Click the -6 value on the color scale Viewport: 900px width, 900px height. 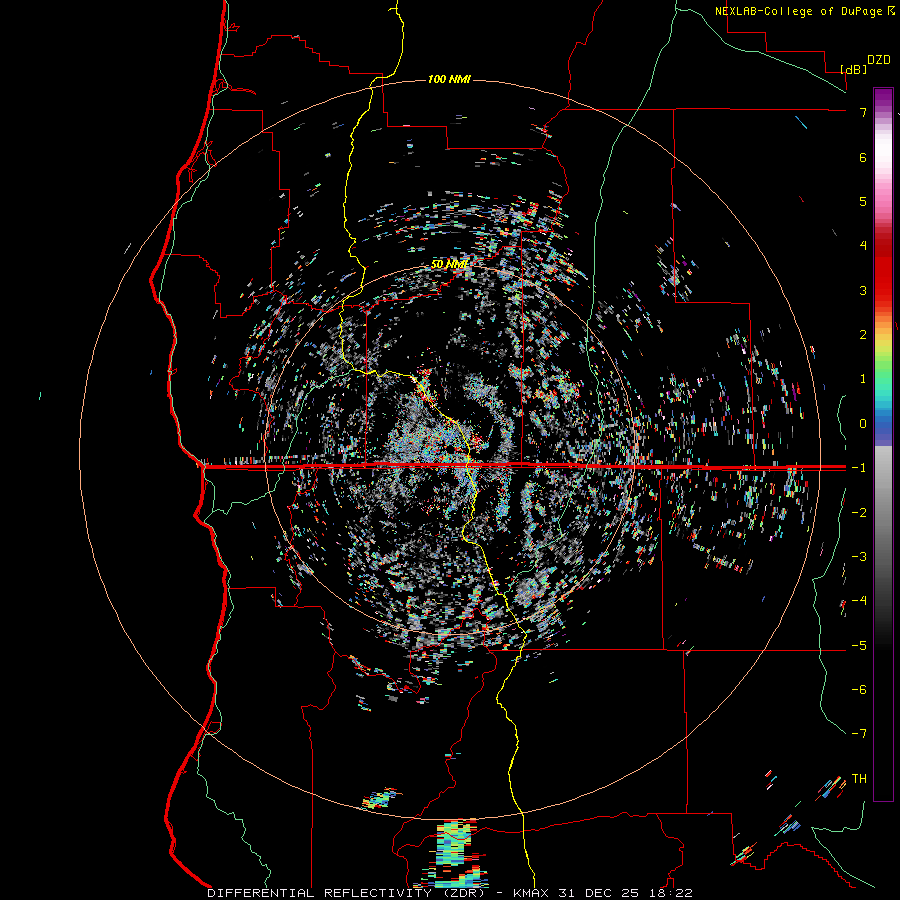tap(859, 690)
